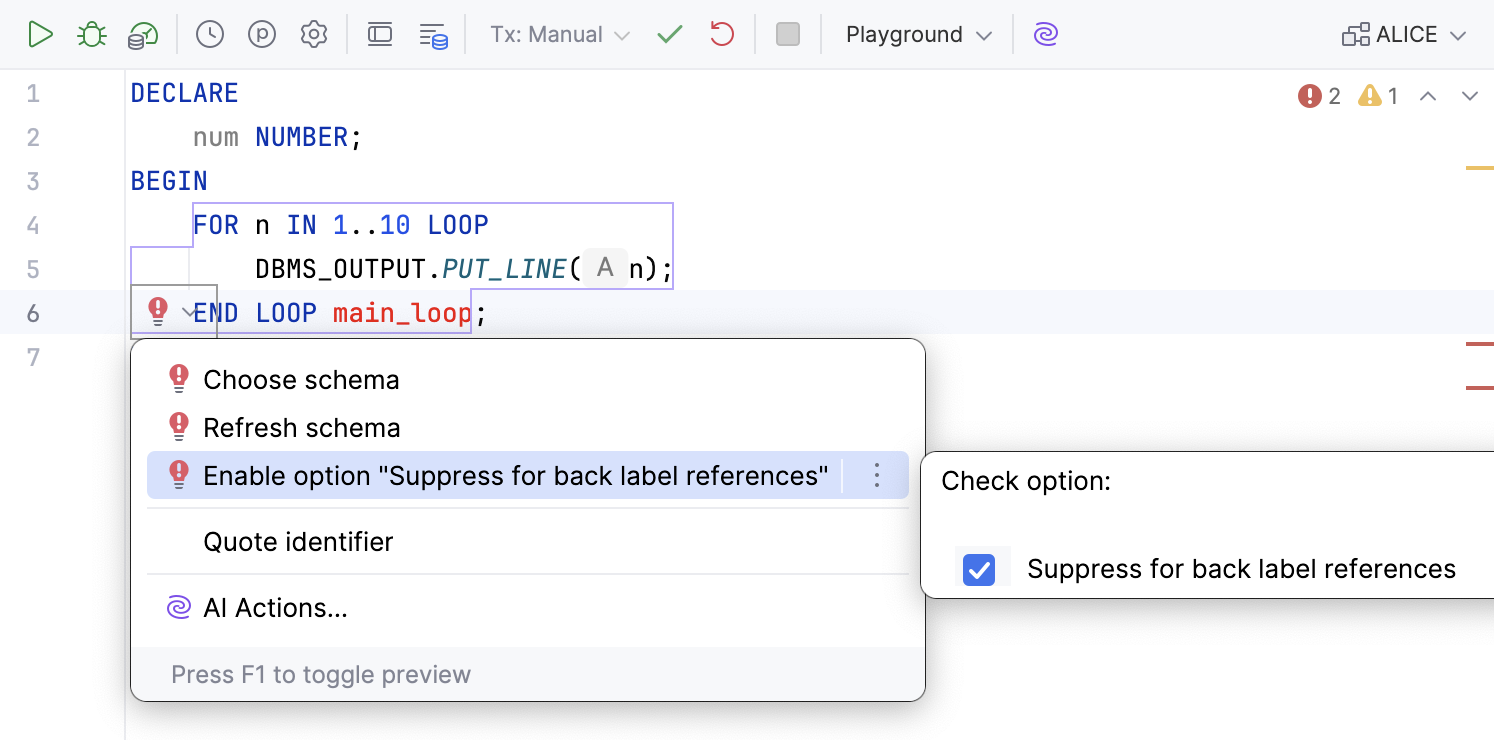Open query history via the clock icon
1494x740 pixels.
pyautogui.click(x=209, y=33)
